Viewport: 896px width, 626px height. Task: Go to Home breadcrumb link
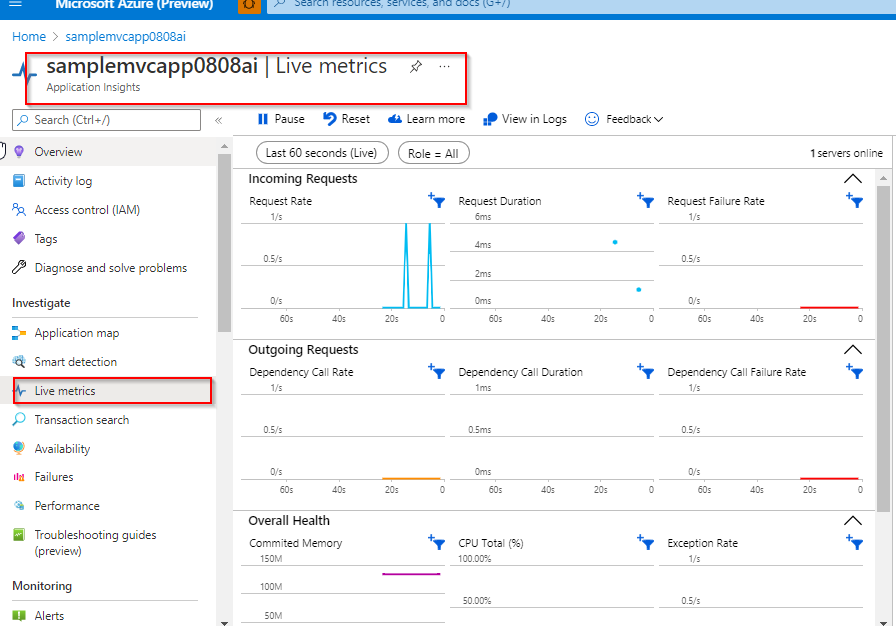pos(29,37)
